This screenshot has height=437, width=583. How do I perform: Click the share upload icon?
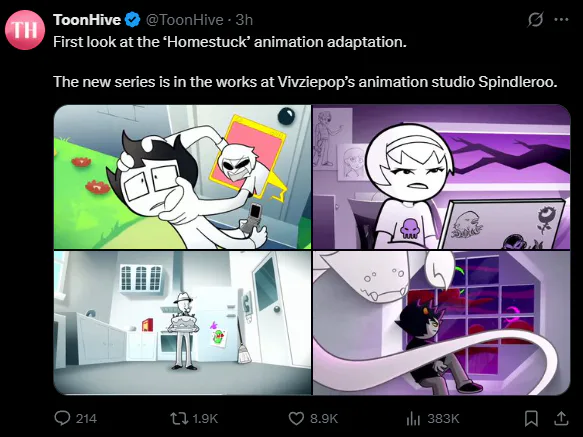561,418
